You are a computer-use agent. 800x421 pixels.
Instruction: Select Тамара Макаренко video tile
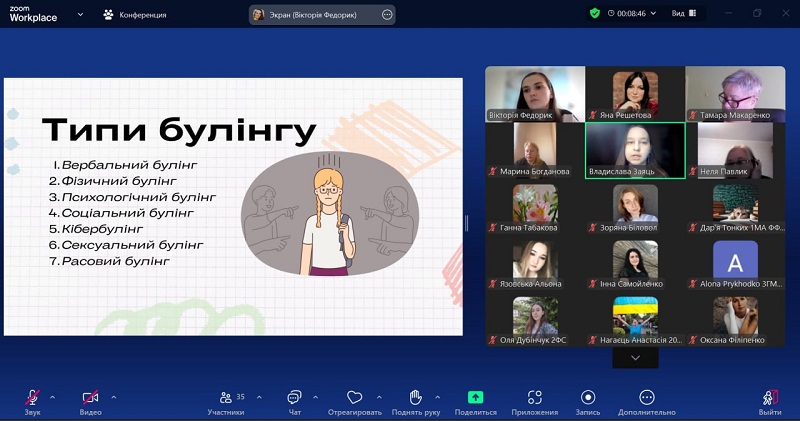tap(735, 94)
